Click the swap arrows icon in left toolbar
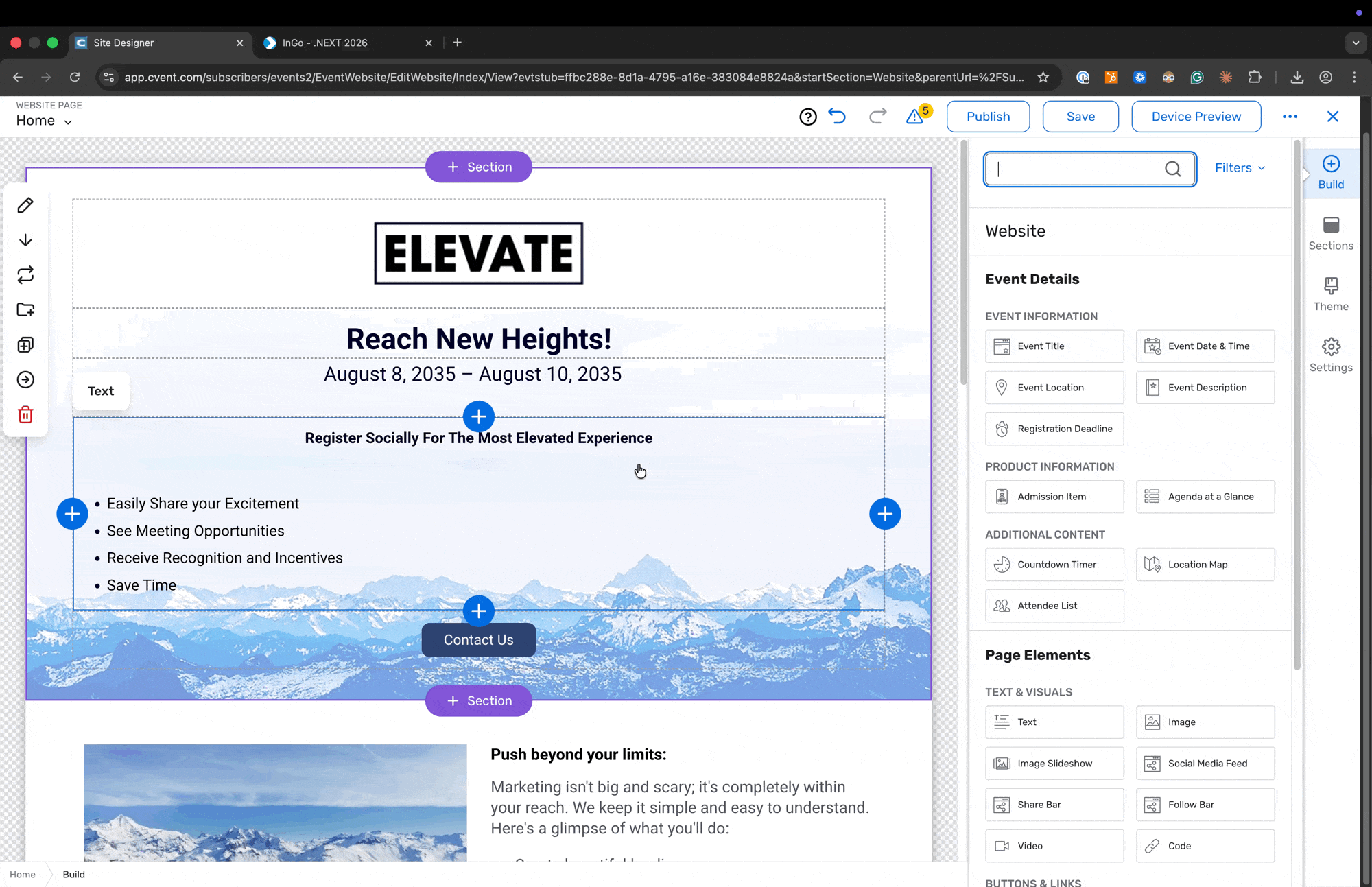The width and height of the screenshot is (1372, 887). [x=25, y=275]
